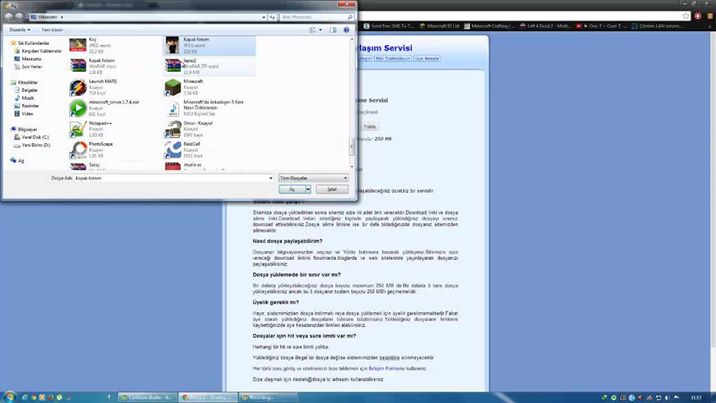
Task: Click the browser page vertical scrollbar
Action: [713, 187]
